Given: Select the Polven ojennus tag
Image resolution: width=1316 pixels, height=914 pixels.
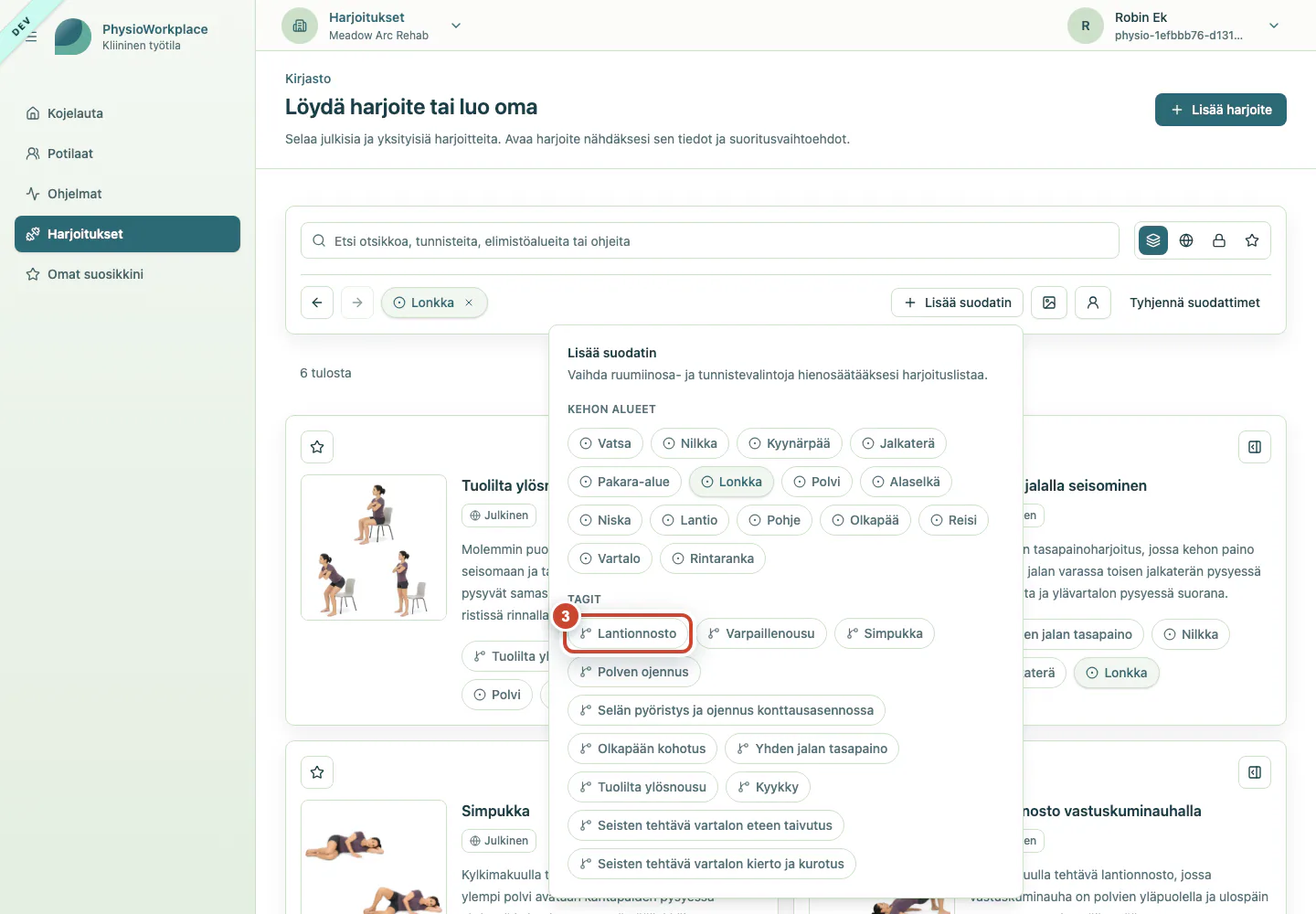Looking at the screenshot, I should [634, 672].
